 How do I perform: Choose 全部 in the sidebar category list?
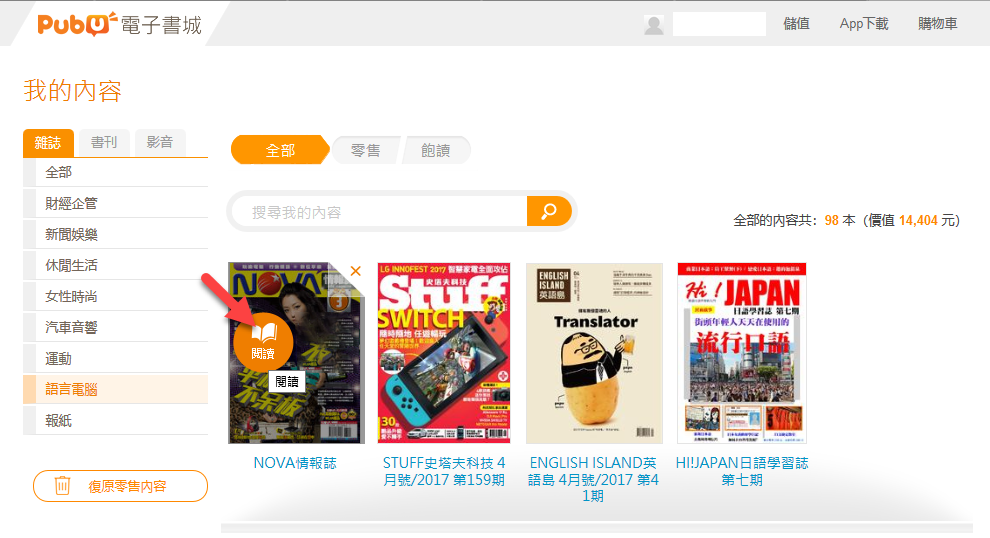pyautogui.click(x=116, y=172)
